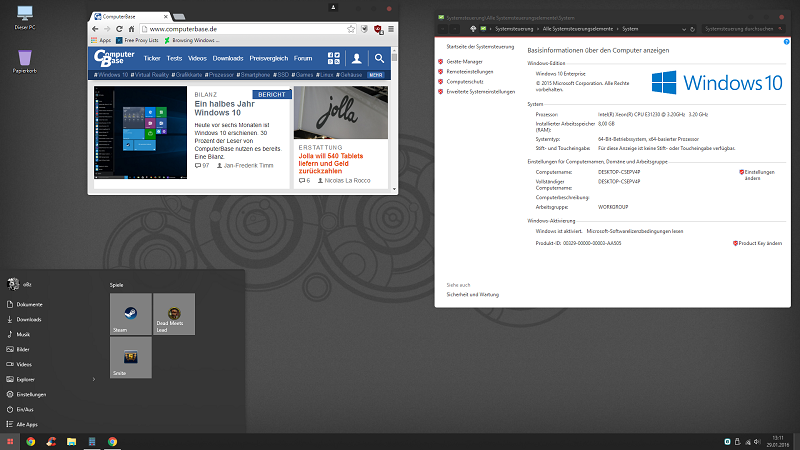Open the Forum on ComputerBase
The image size is (800, 450).
(x=303, y=58)
